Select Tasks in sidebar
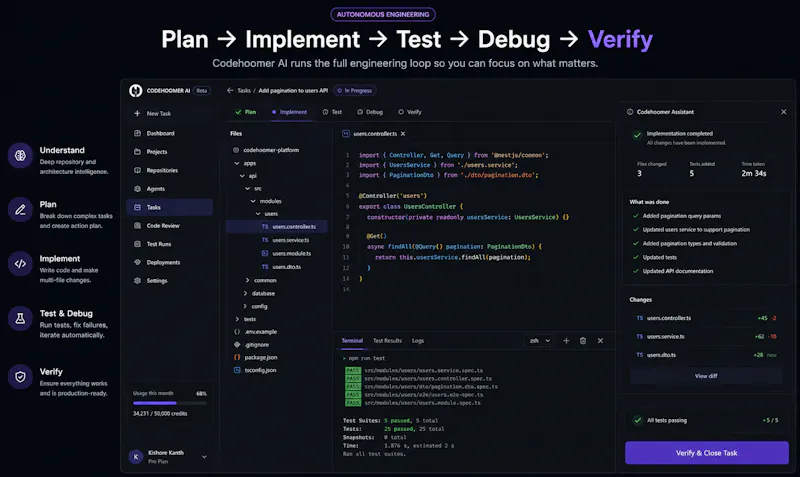Viewport: 800px width, 477px height. click(169, 207)
